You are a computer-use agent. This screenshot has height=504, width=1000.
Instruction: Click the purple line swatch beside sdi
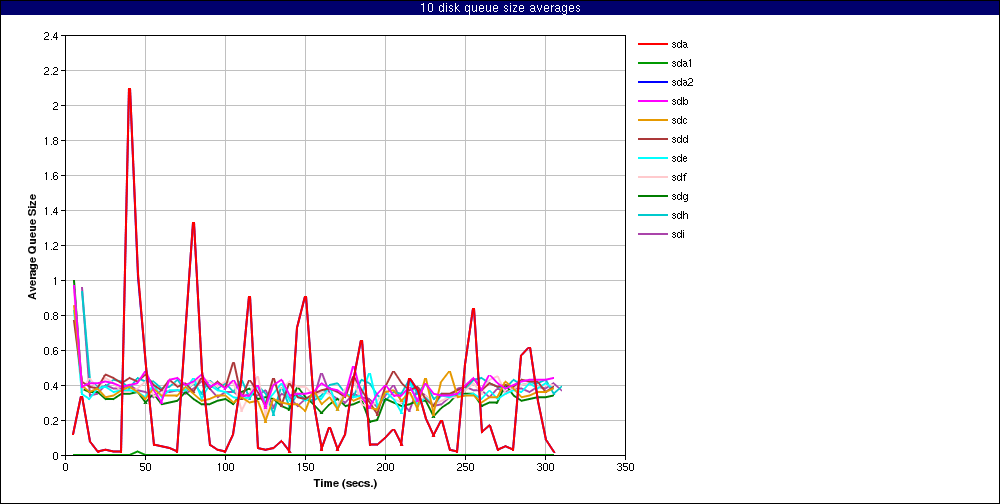[x=653, y=234]
